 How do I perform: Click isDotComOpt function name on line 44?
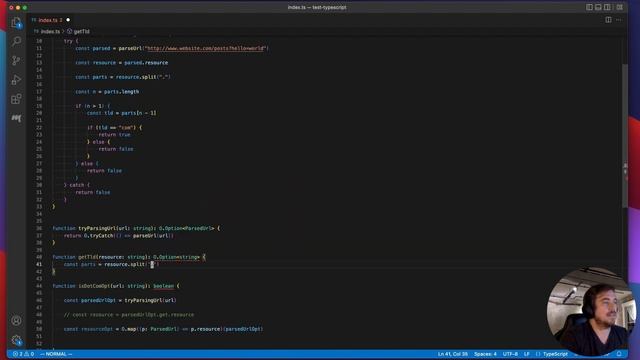click(94, 286)
